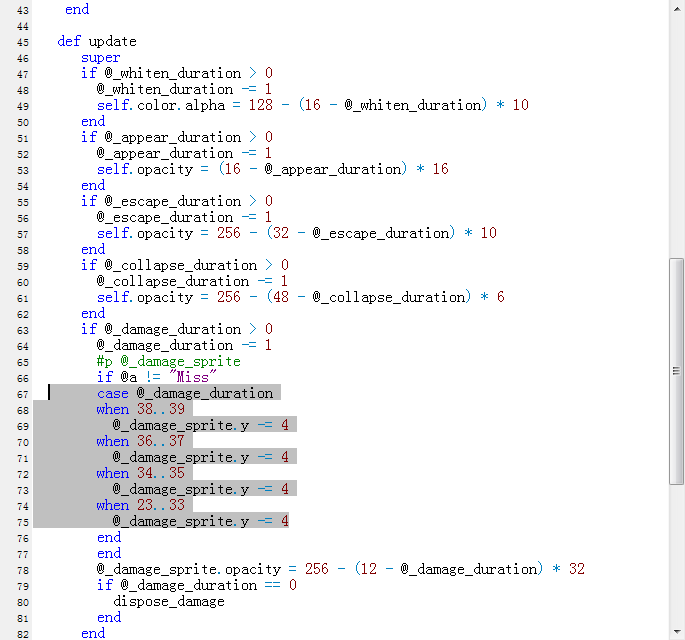Click the 'when 38..39' line
The width and height of the screenshot is (685, 640).
click(x=141, y=409)
